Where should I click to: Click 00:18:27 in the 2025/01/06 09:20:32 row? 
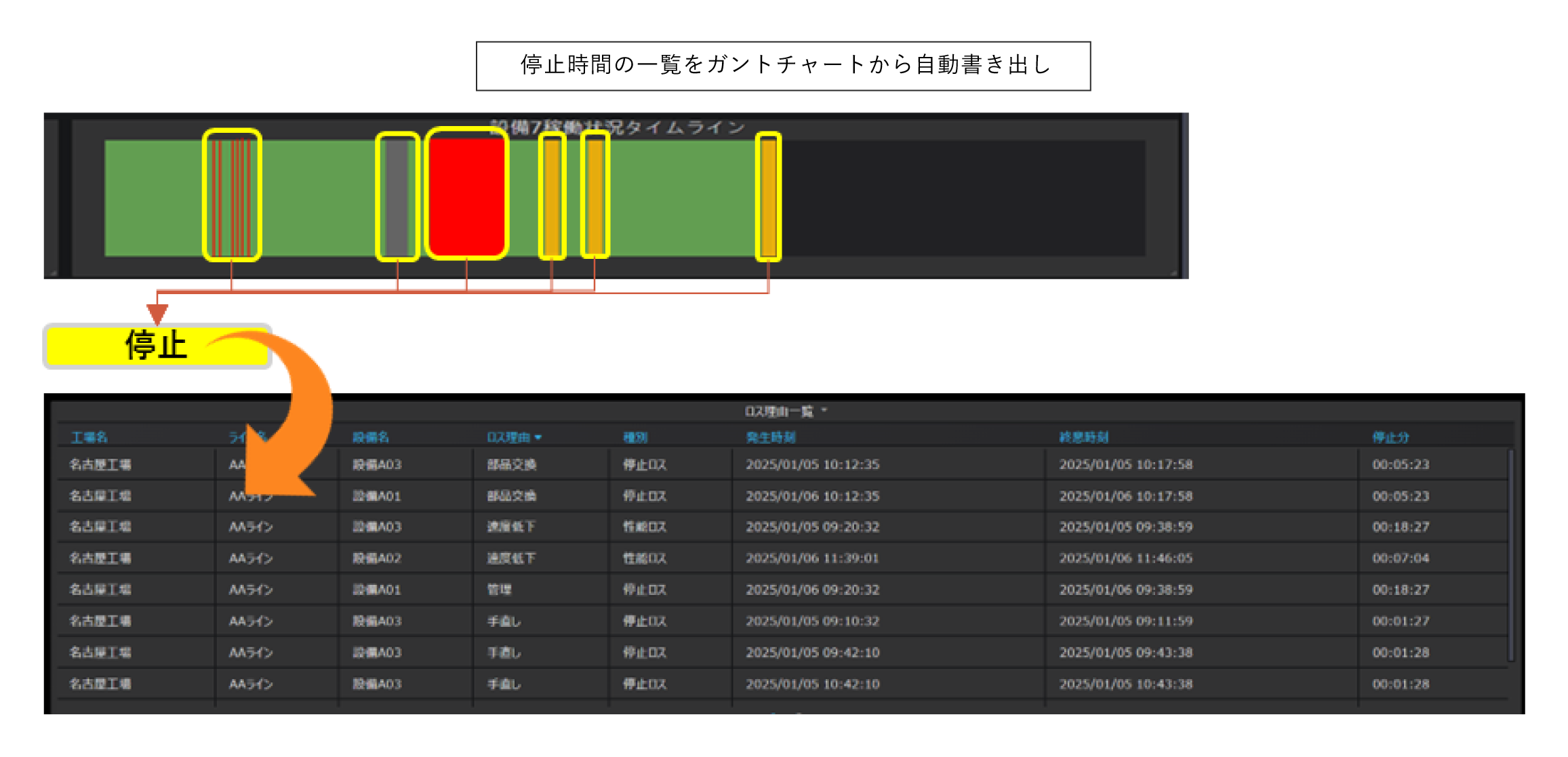(1401, 590)
